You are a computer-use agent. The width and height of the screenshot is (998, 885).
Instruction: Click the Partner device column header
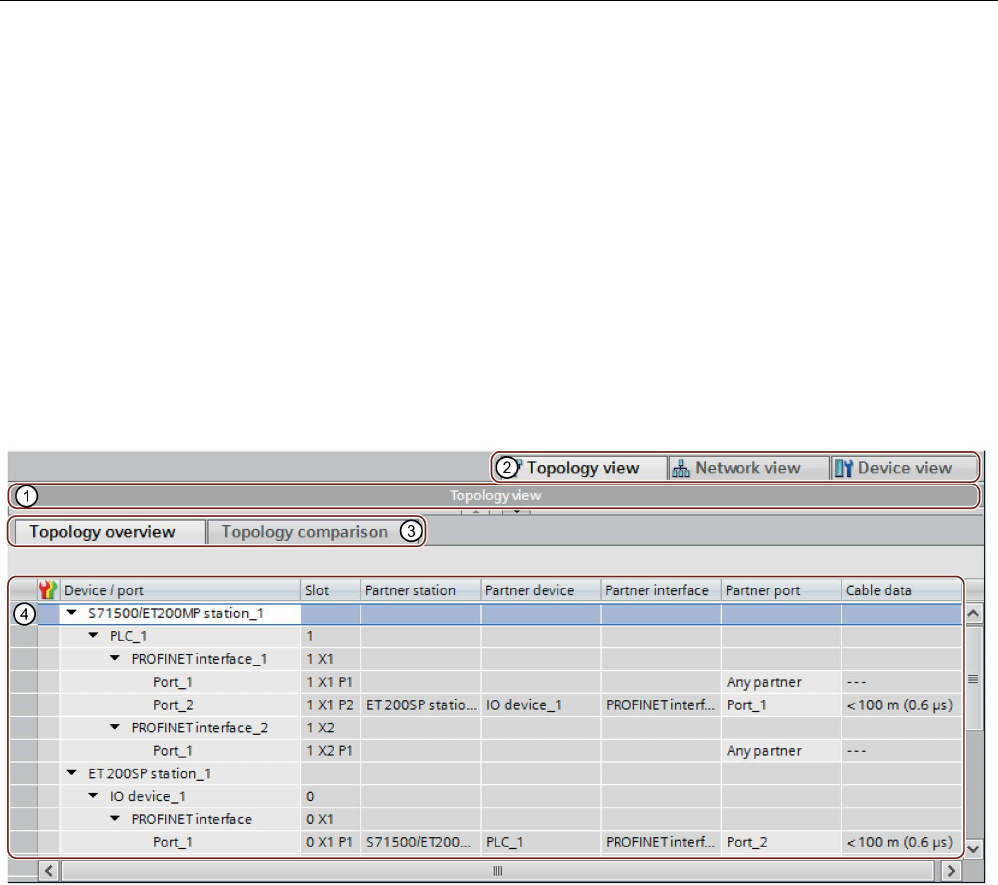(540, 590)
